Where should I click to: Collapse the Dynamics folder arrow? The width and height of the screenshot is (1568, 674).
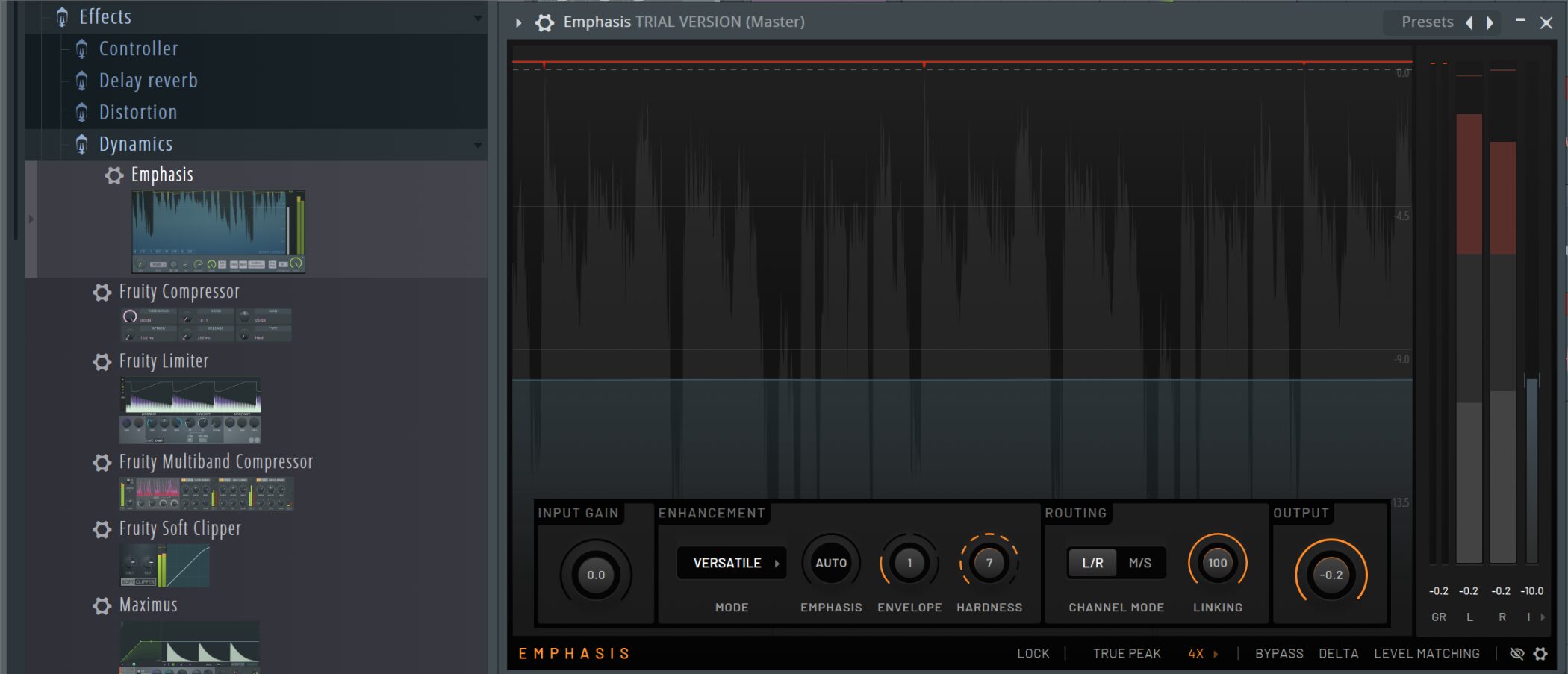coord(478,144)
